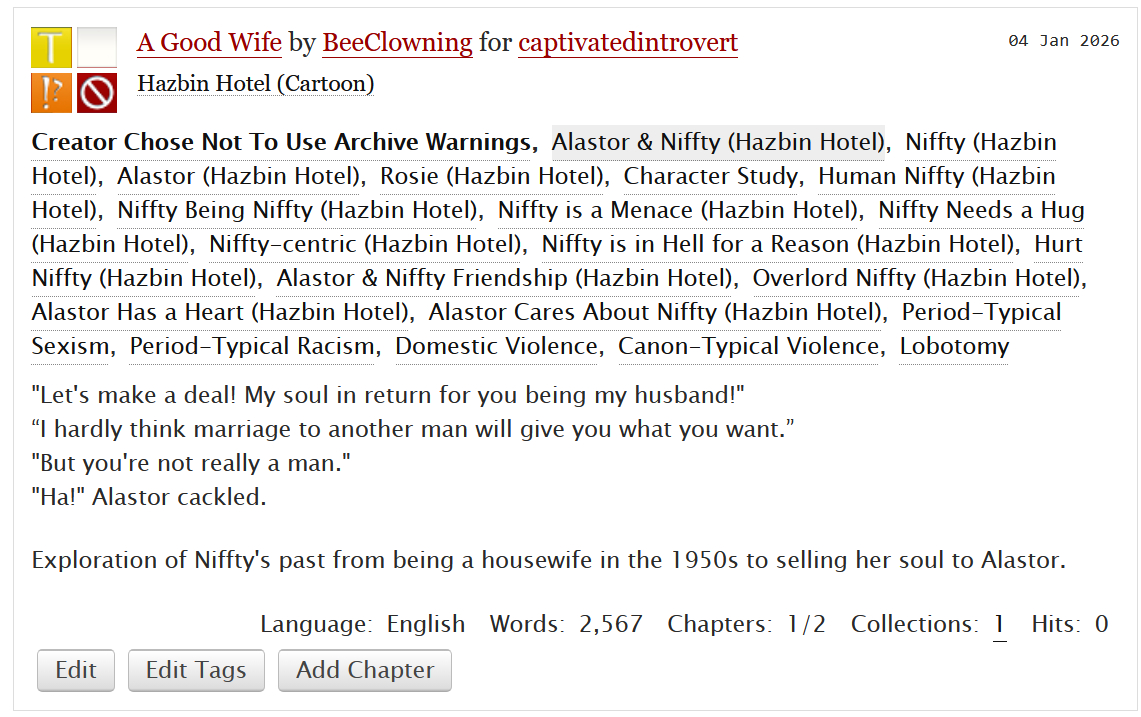Open the Hazbin Hotel (Cartoon) fandom
This screenshot has width=1141, height=717.
coord(255,83)
